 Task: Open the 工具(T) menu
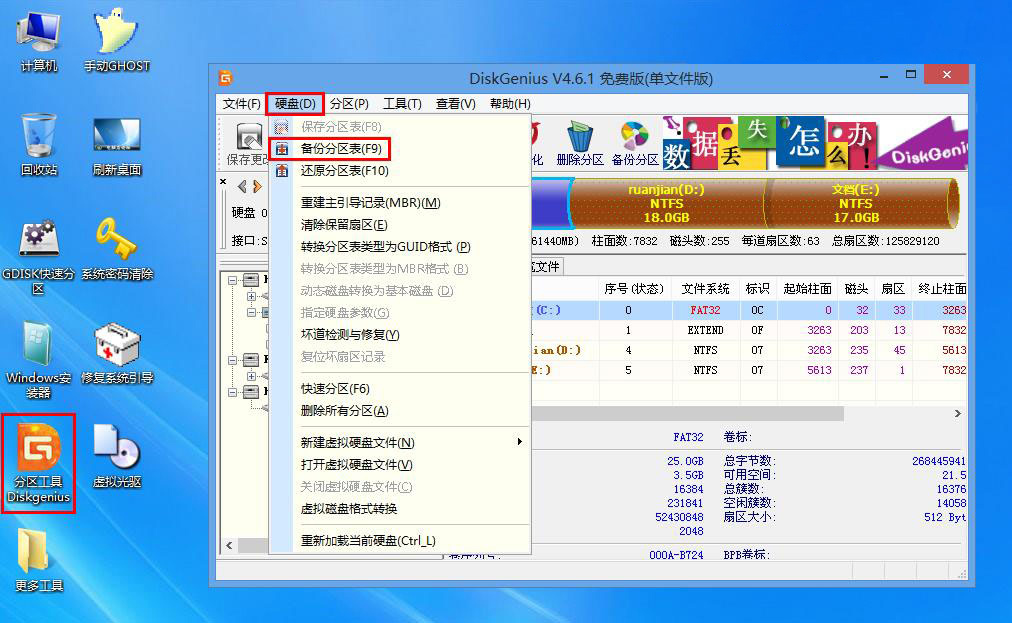coord(402,104)
